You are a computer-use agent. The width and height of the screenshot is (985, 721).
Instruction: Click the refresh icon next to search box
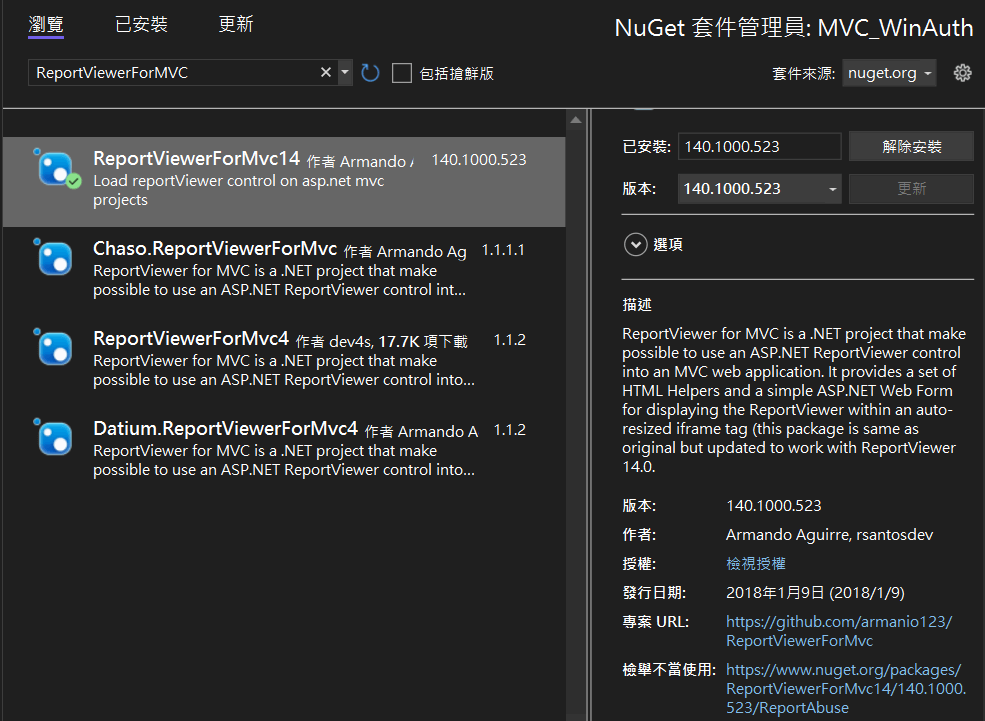(370, 73)
